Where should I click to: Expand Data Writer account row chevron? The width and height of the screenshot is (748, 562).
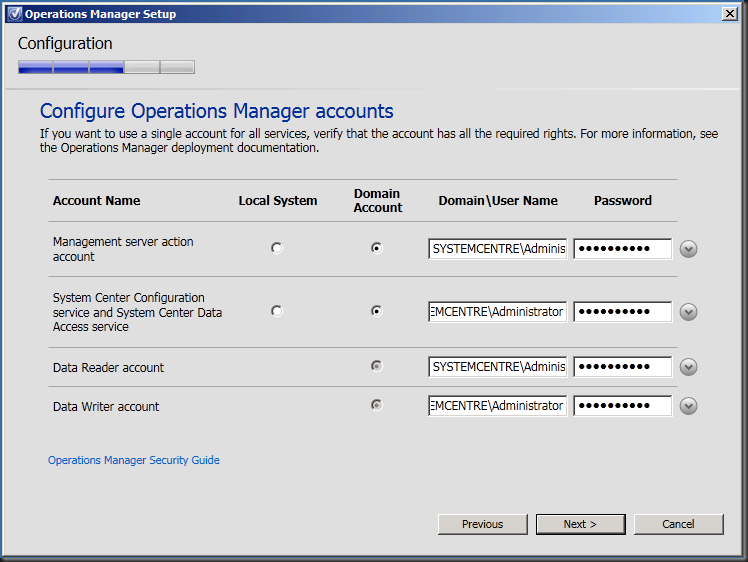(688, 406)
